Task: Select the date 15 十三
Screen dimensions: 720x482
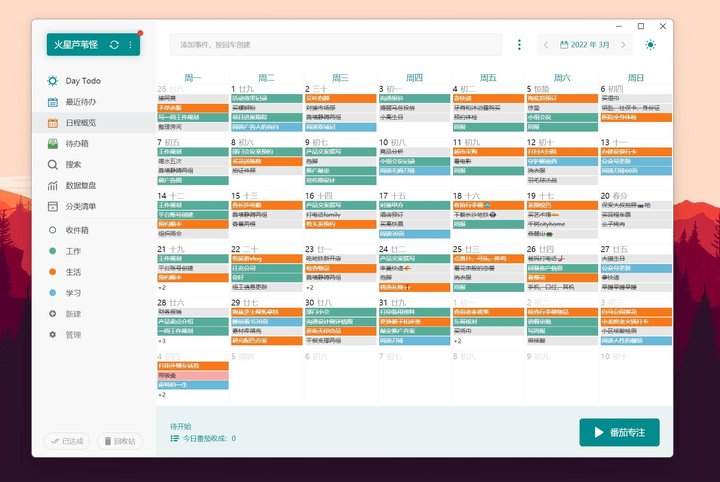Action: (245, 196)
